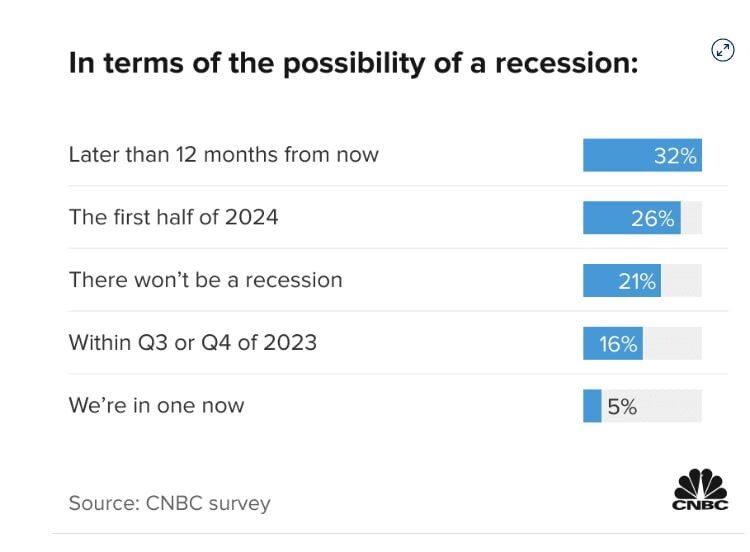This screenshot has width=750, height=552.
Task: Click the "Source: CNBC survey" text
Action: point(169,502)
